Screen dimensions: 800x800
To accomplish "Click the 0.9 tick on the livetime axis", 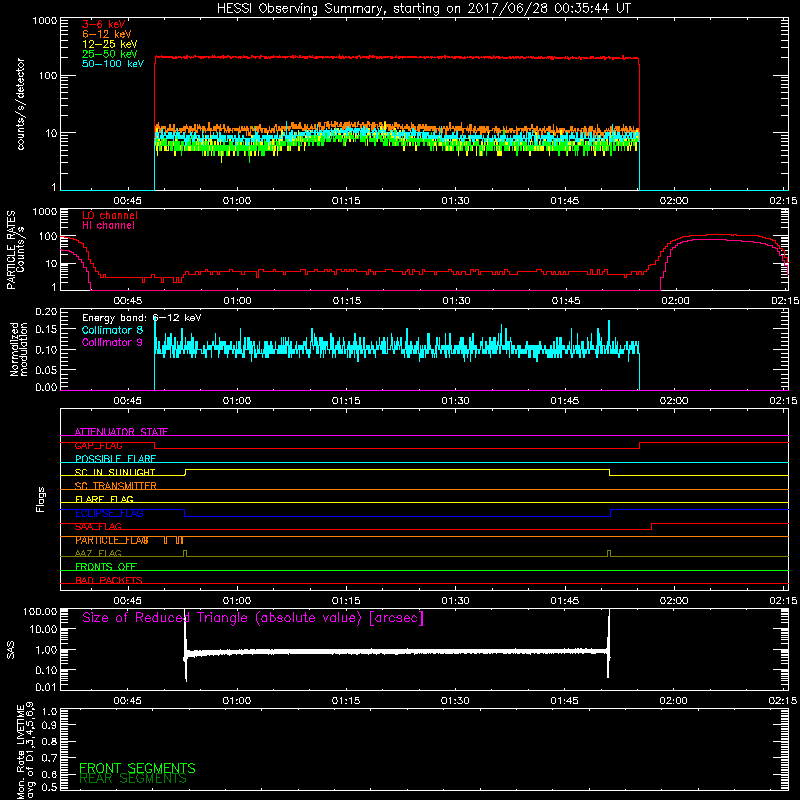I will coord(49,725).
